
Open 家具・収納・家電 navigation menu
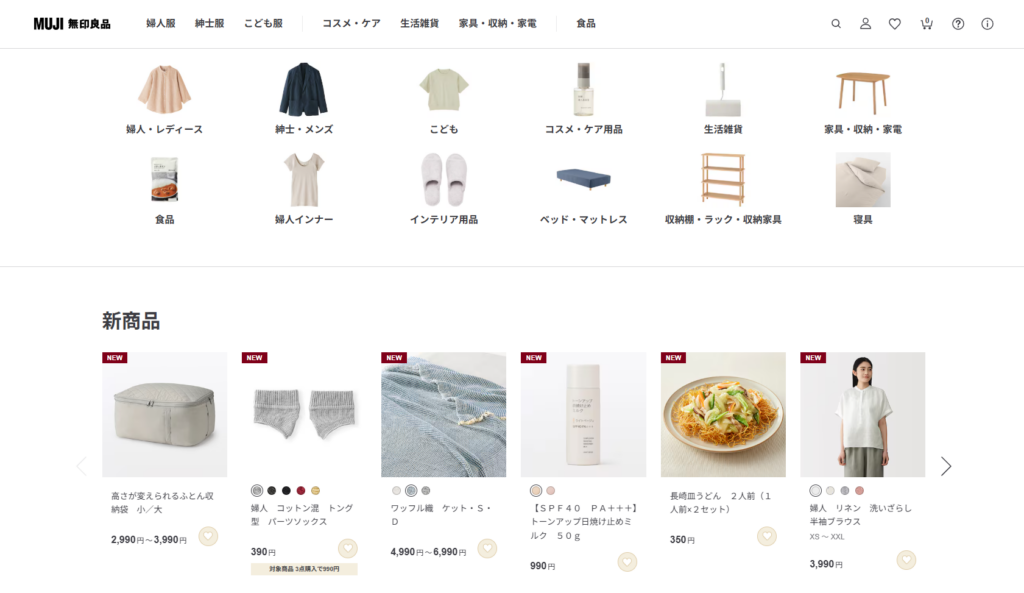(x=497, y=24)
